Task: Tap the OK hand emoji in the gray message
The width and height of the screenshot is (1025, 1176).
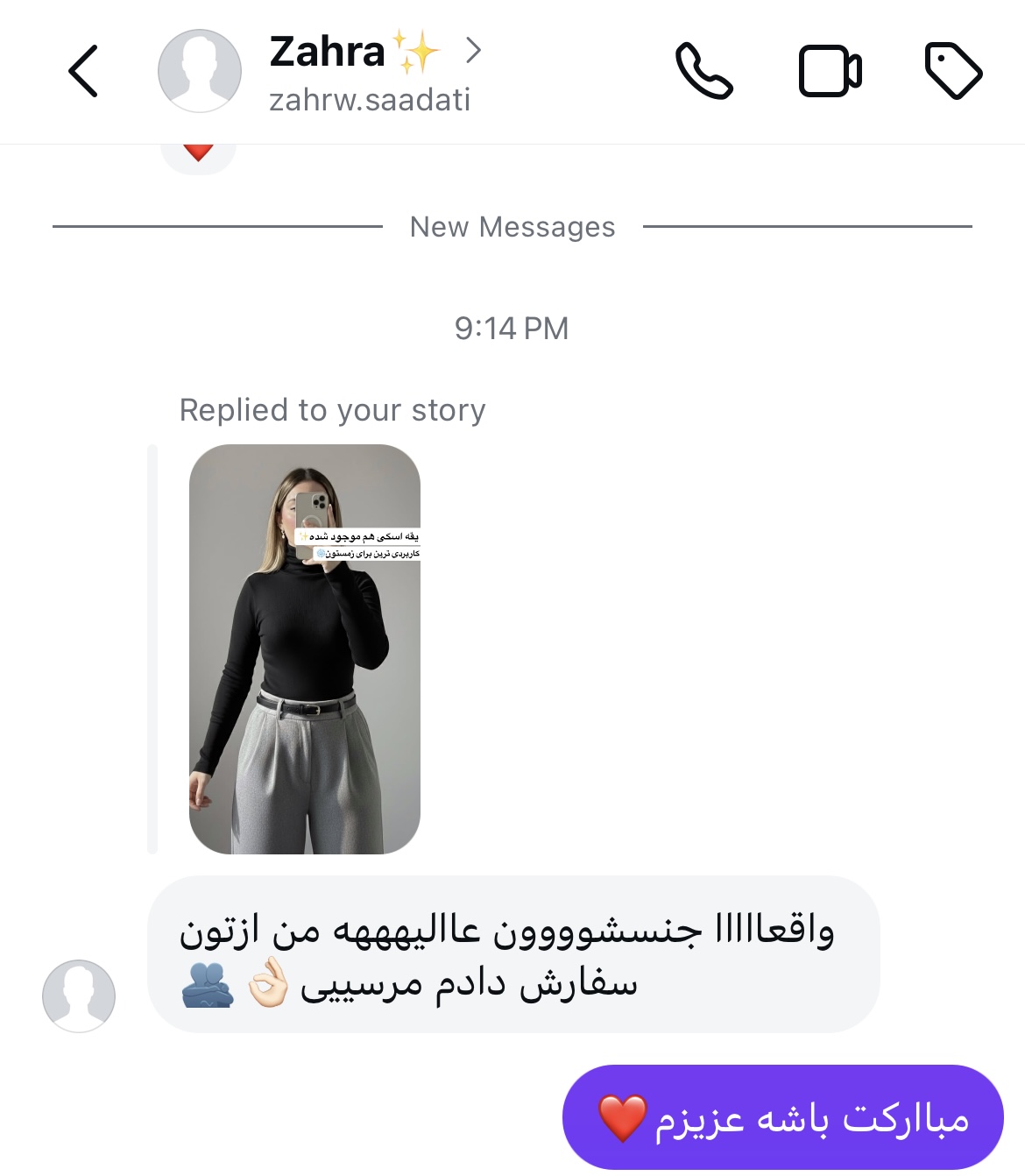Action: click(x=267, y=982)
